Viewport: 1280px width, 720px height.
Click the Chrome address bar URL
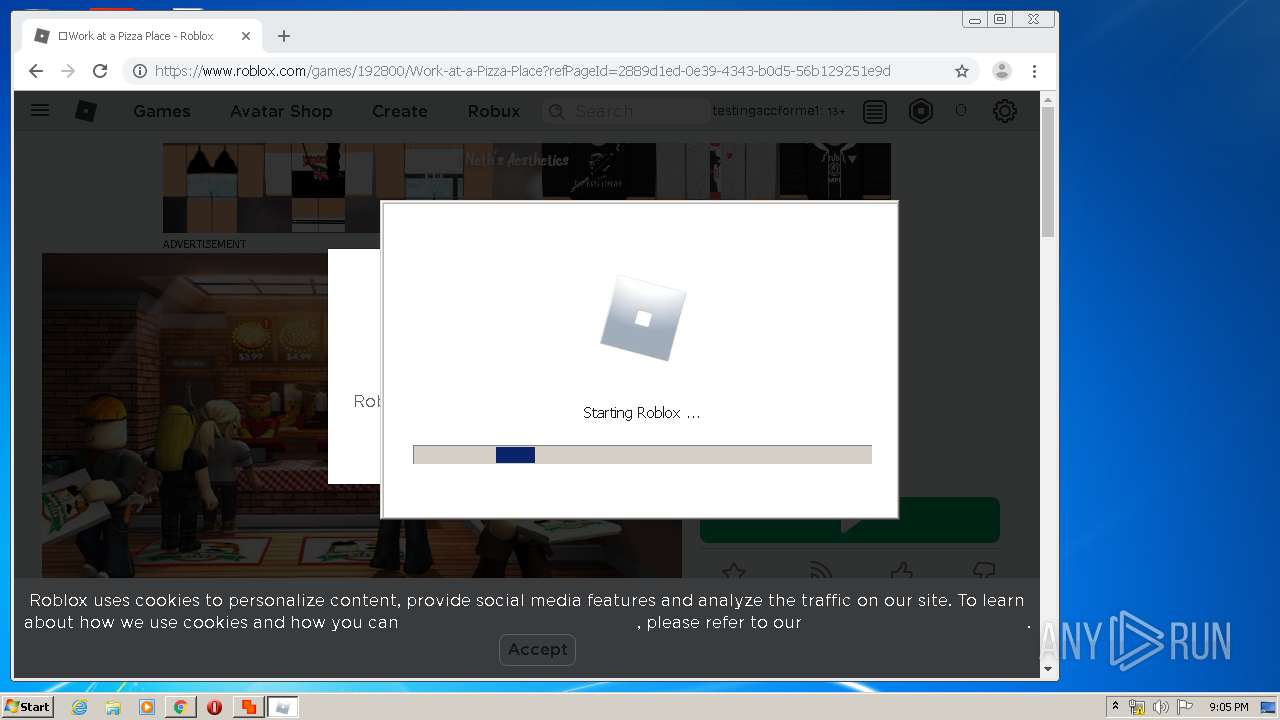tap(522, 71)
